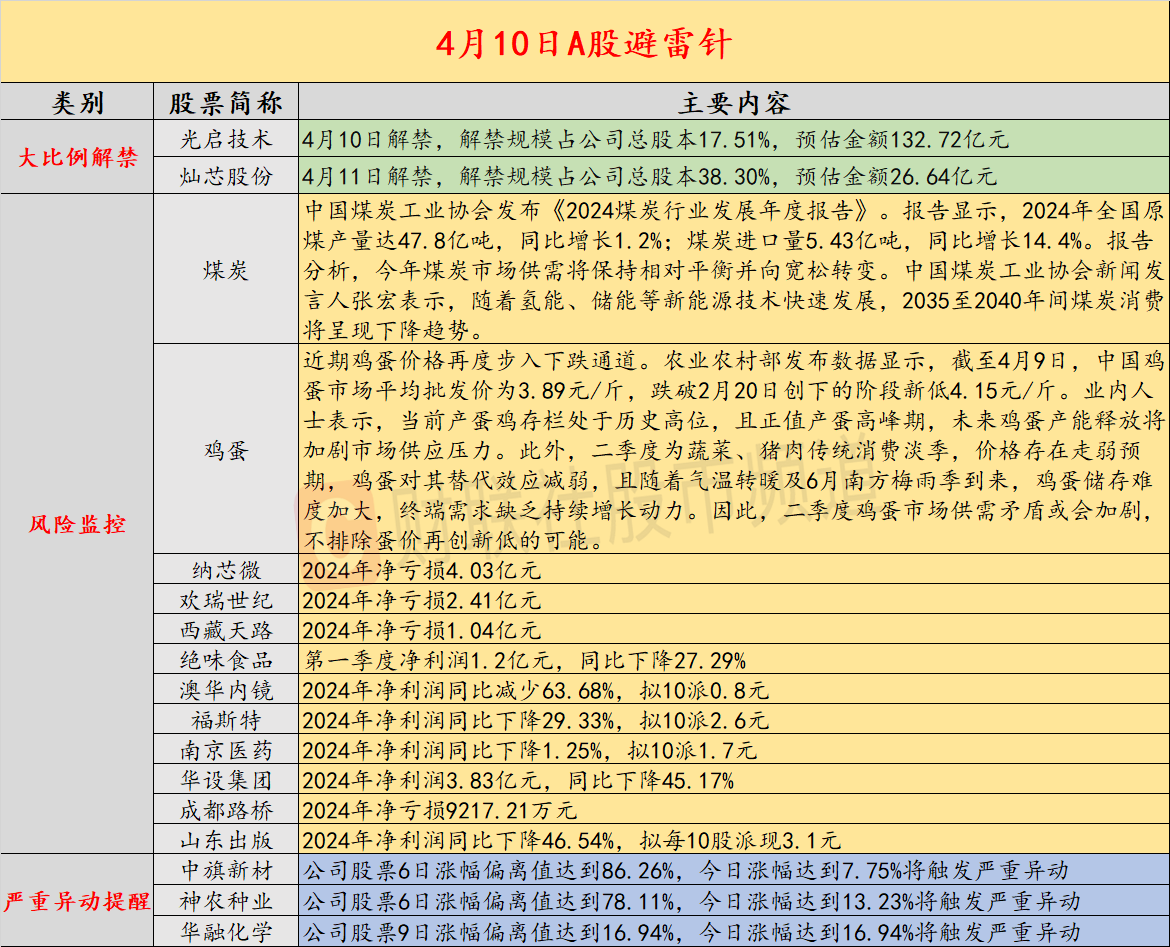Click the "中旗新材" stock cell
1170x947 pixels.
[x=226, y=870]
